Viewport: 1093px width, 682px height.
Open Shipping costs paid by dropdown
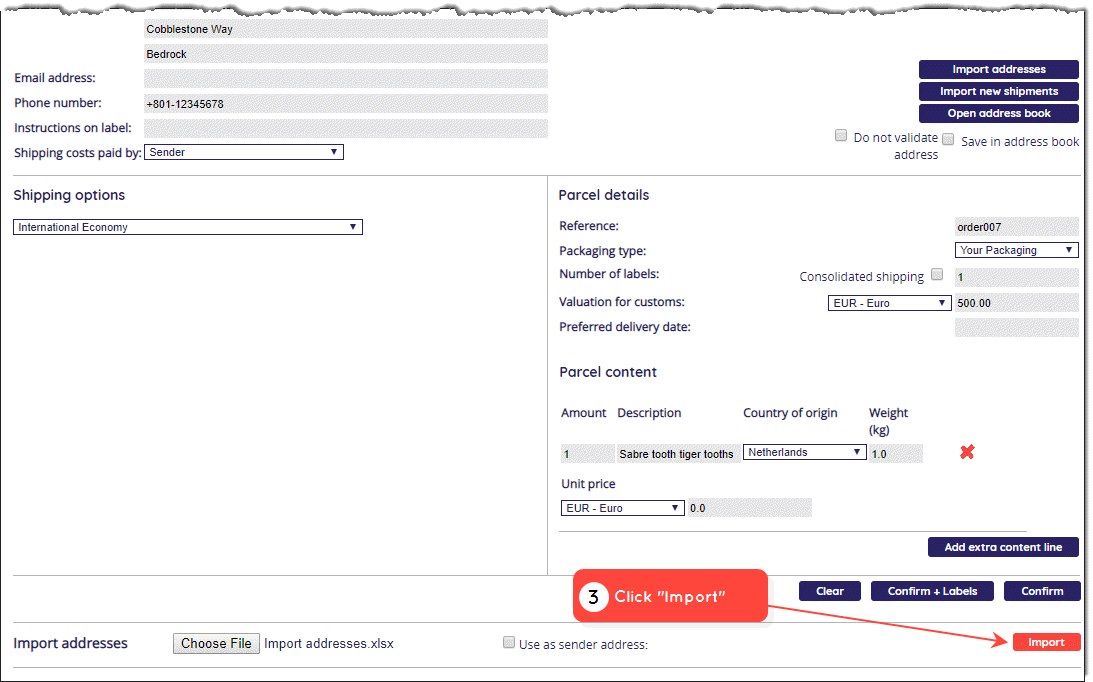[243, 152]
